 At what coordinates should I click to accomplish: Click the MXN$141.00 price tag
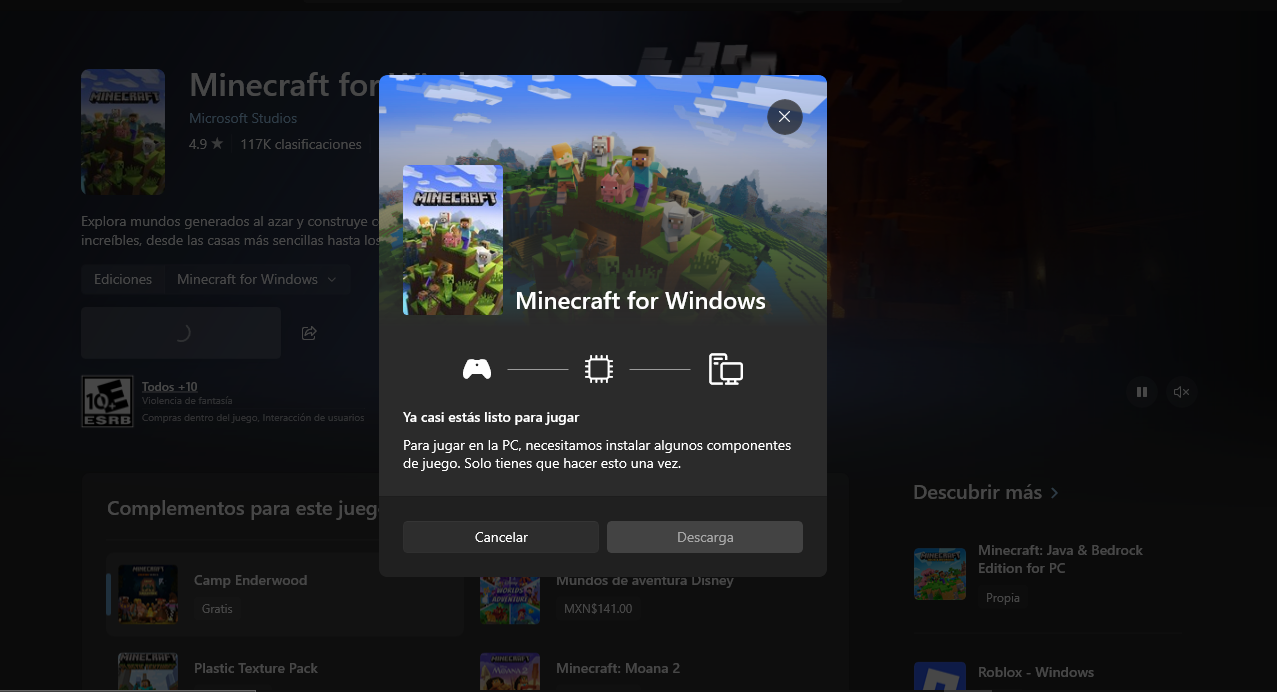coord(598,608)
